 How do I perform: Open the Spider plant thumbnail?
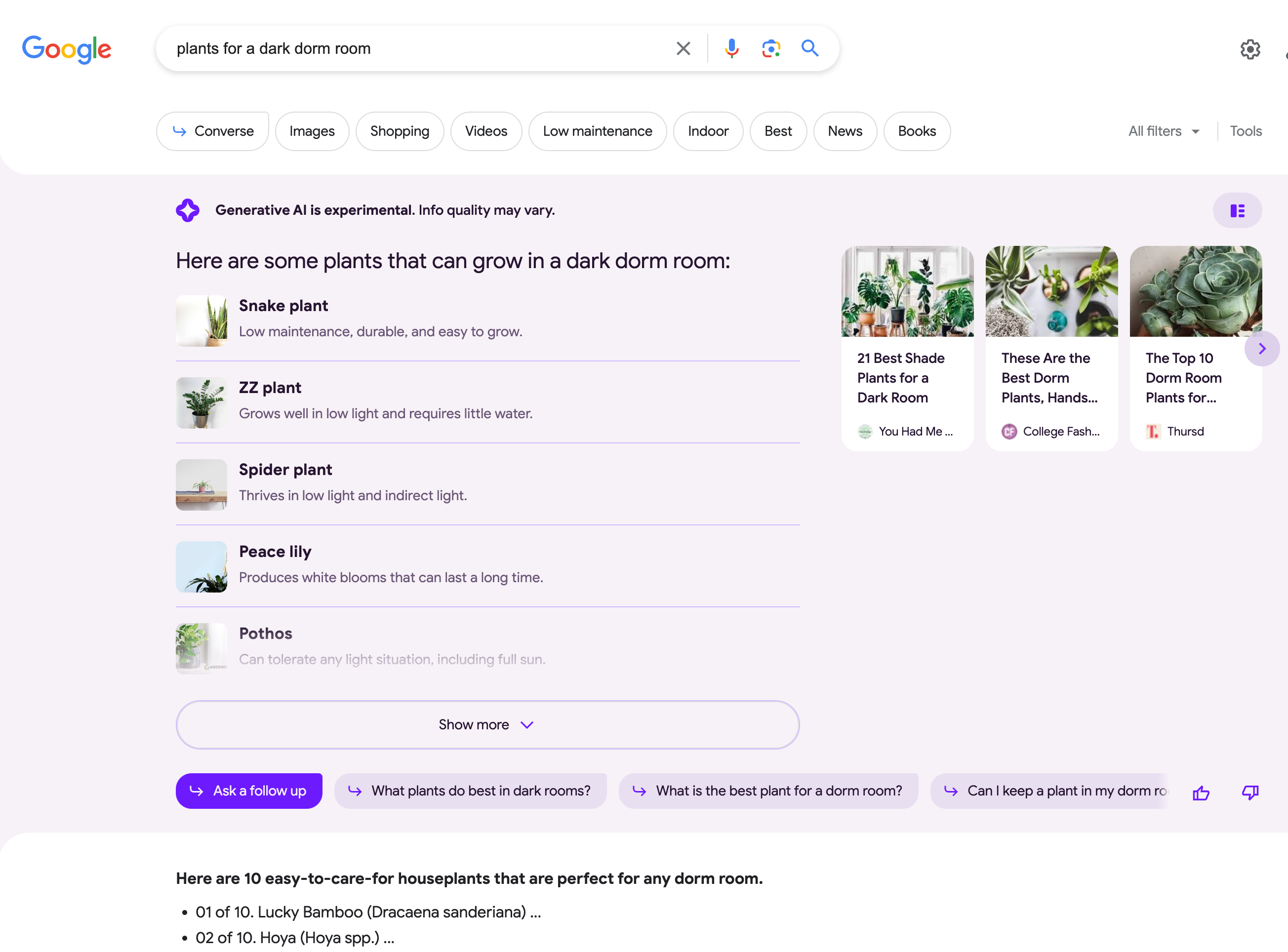(201, 485)
